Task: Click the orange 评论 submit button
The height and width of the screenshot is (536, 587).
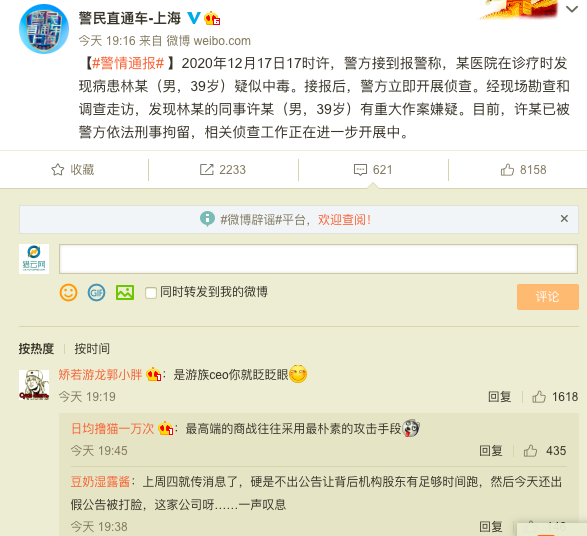Action: pyautogui.click(x=548, y=297)
